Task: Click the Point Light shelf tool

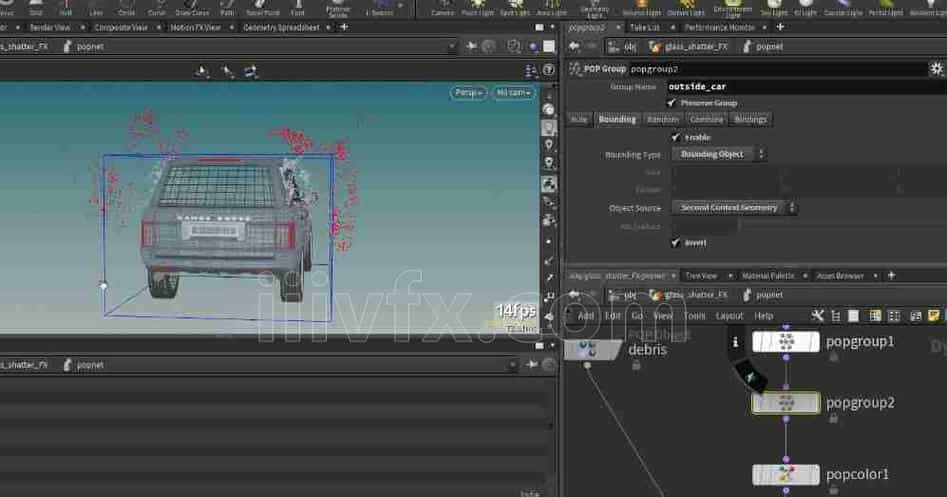Action: 477,8
